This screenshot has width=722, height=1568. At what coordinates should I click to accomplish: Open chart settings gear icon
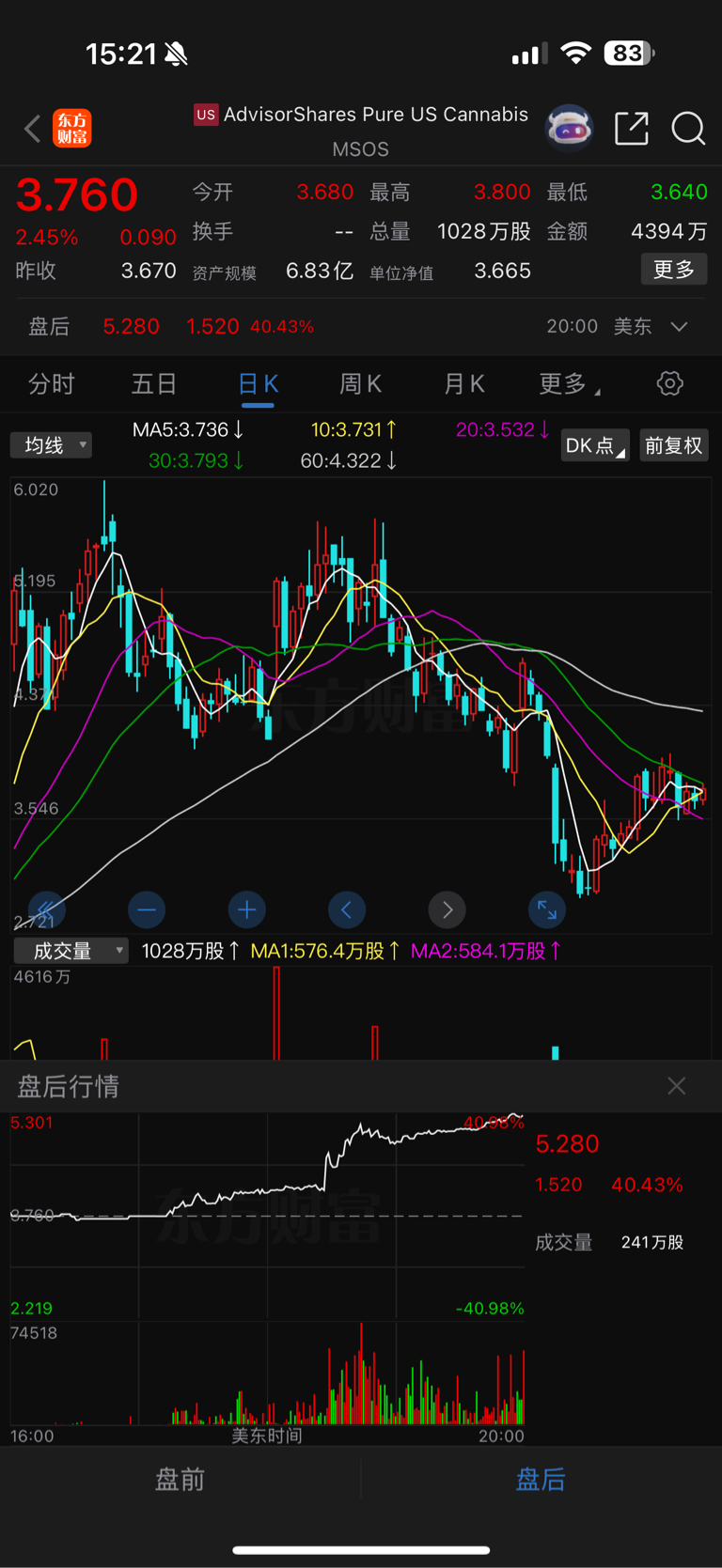pyautogui.click(x=669, y=383)
